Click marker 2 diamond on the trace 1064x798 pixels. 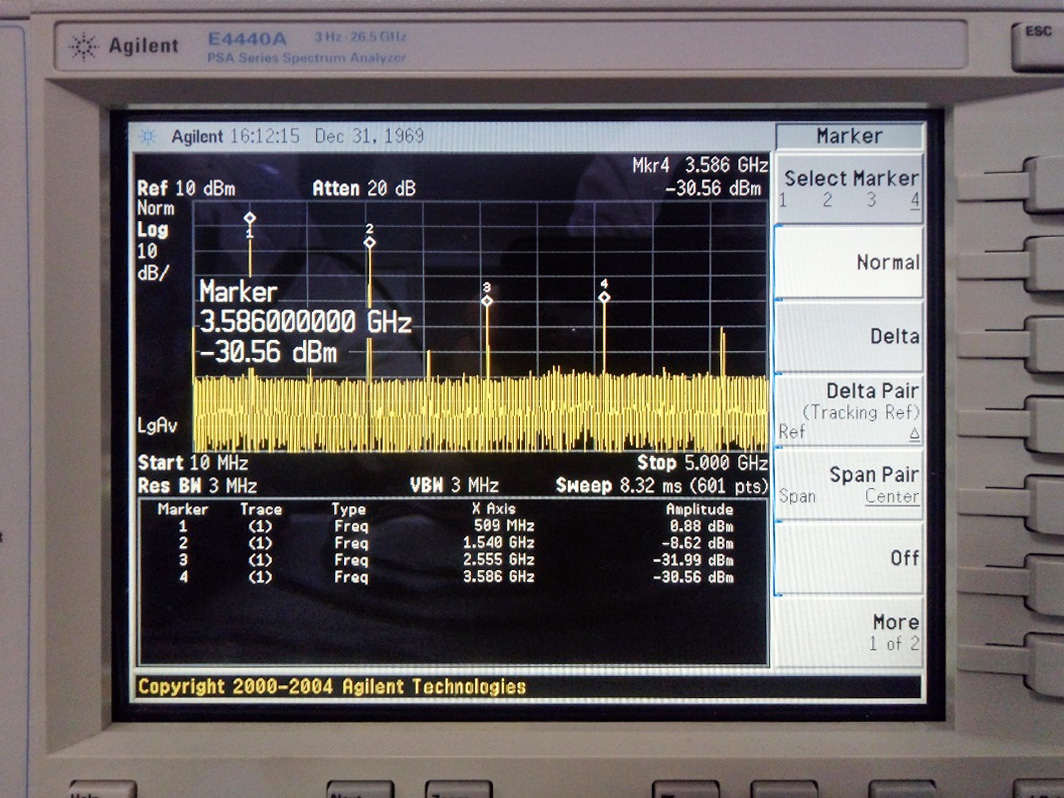[369, 242]
